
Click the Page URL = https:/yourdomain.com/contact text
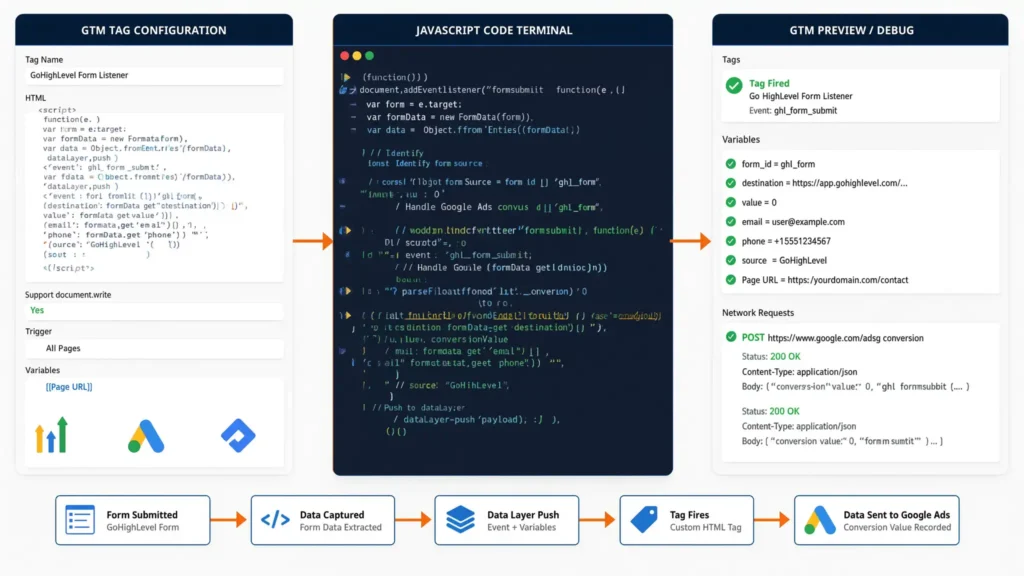[x=825, y=280]
